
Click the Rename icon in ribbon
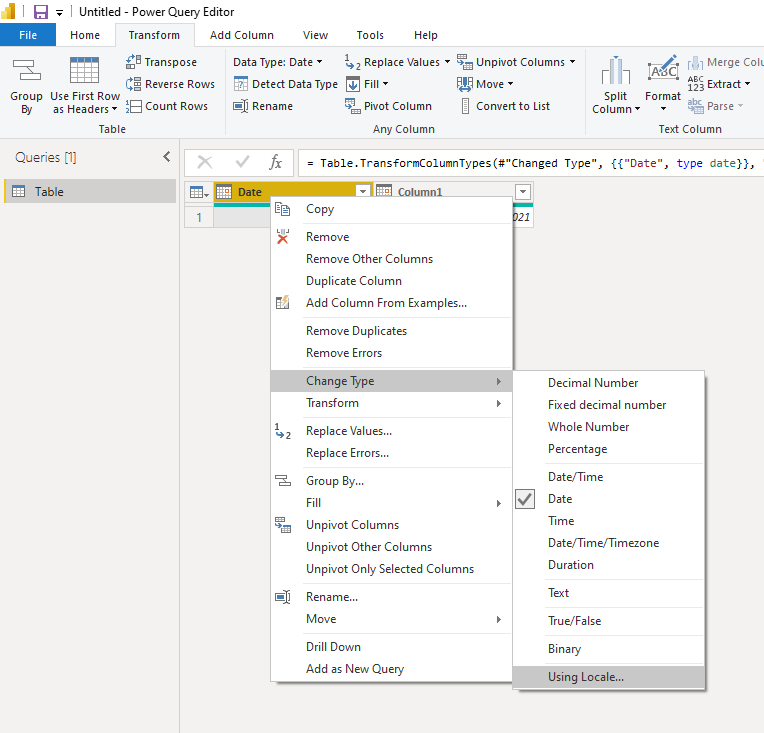coord(241,106)
